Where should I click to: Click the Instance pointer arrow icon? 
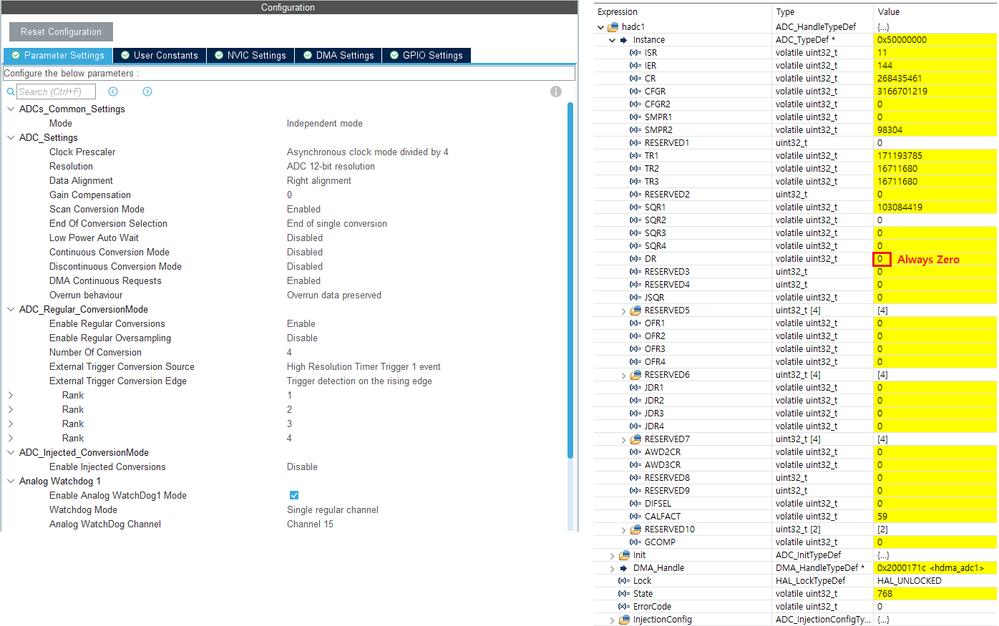[x=624, y=39]
